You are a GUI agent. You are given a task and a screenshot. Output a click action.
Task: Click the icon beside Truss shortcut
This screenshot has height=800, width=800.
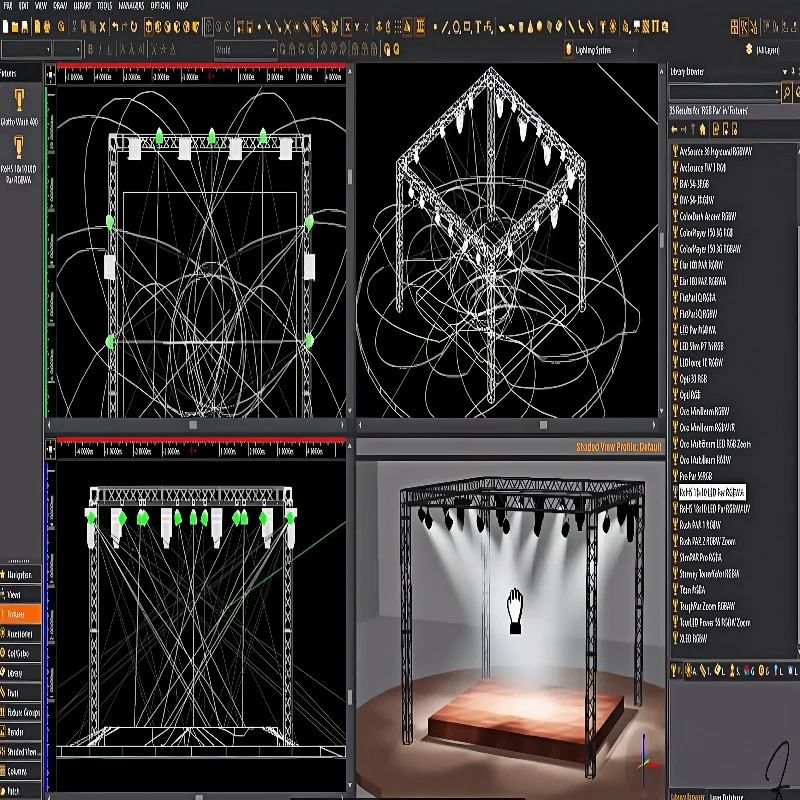coord(3,692)
